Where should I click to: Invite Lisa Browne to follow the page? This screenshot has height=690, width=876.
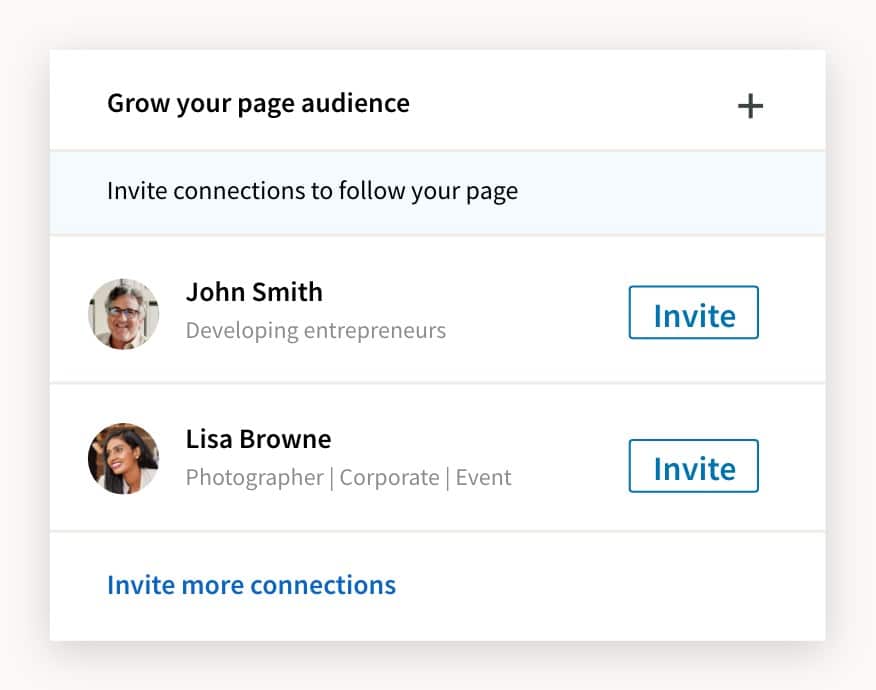[x=693, y=466]
